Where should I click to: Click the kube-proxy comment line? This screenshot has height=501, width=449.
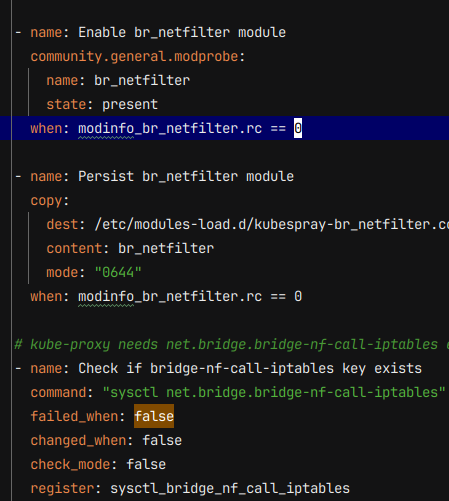point(231,344)
